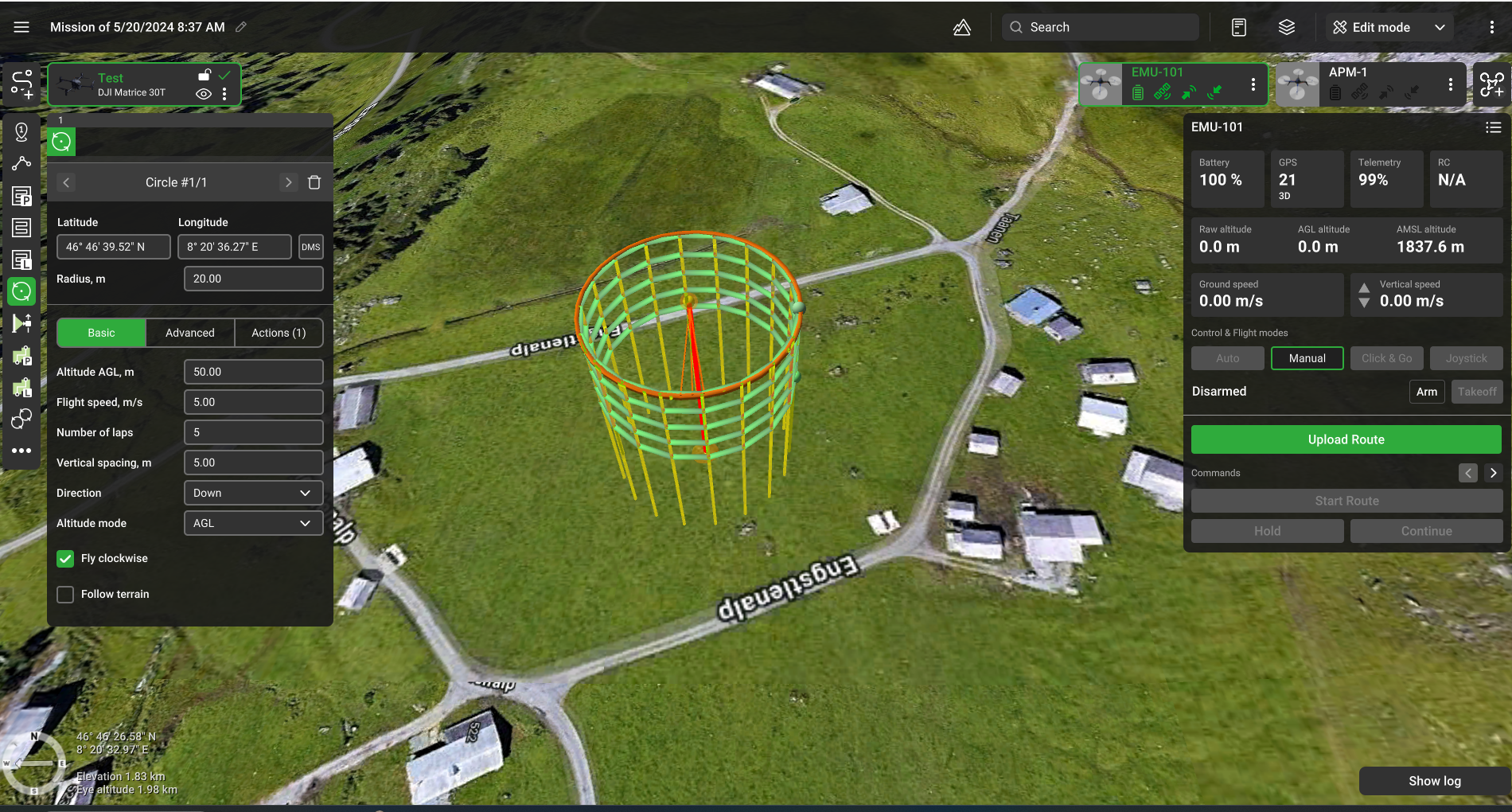Select the polyline route tool
Image resolution: width=1512 pixels, height=812 pixels.
click(21, 163)
